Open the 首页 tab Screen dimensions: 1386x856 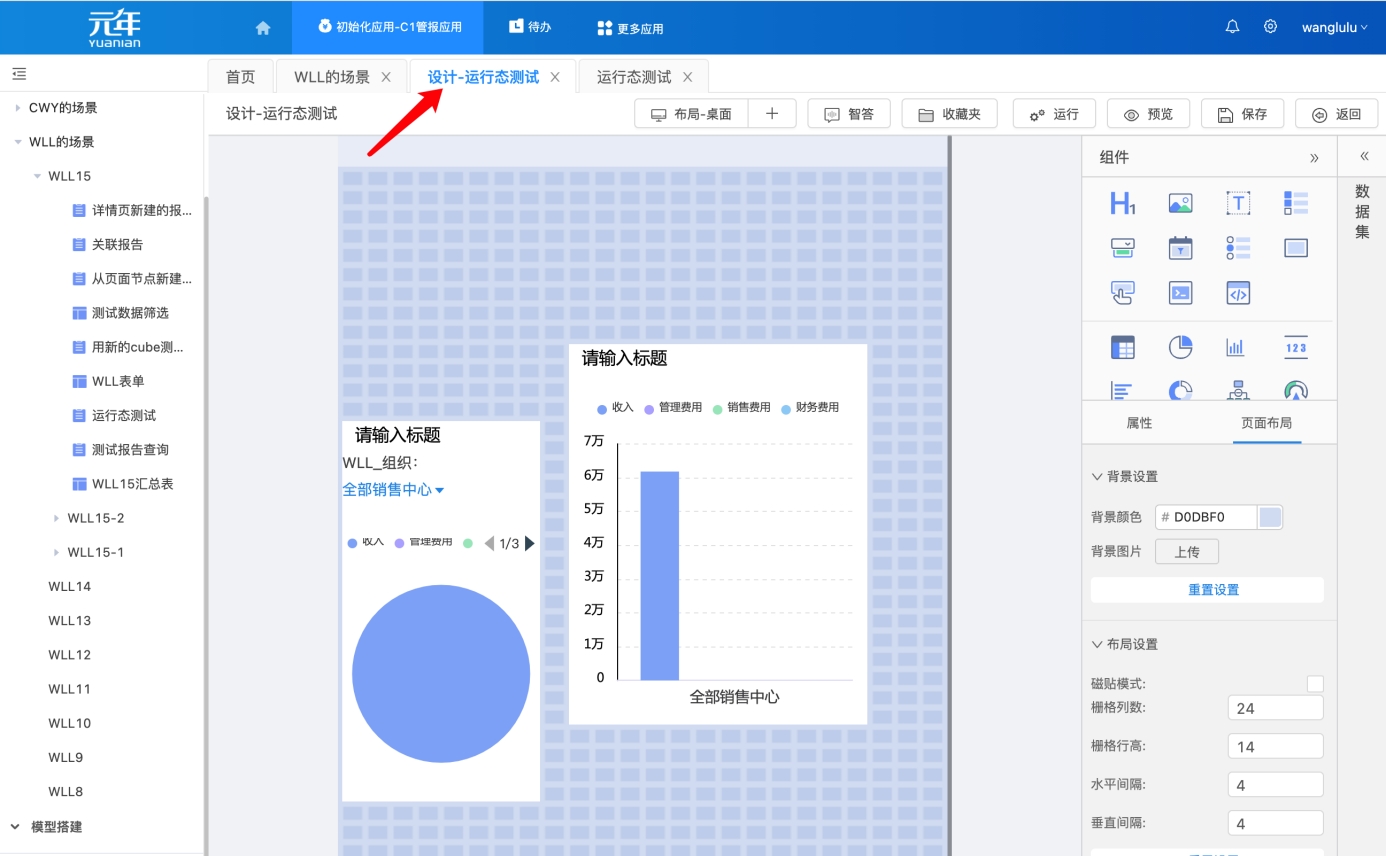pyautogui.click(x=240, y=76)
